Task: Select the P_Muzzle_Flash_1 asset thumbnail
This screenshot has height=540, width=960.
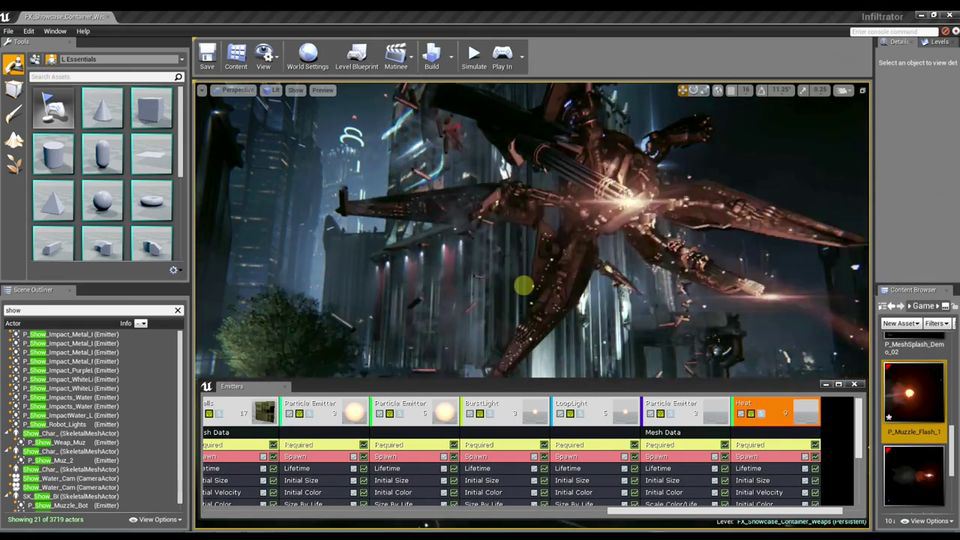Action: (914, 393)
